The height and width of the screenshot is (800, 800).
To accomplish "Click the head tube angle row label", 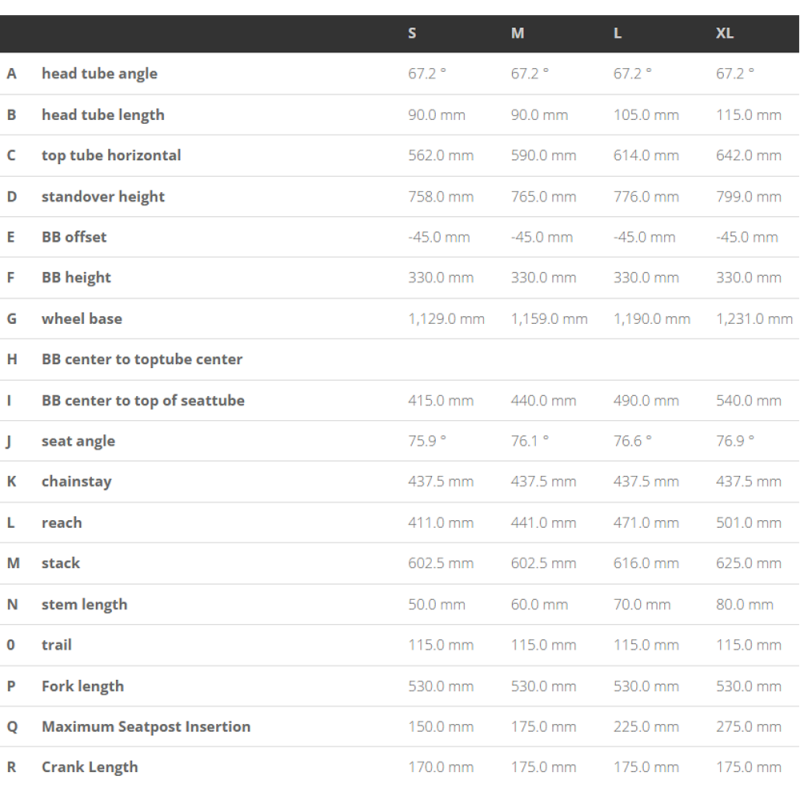I will pos(99,74).
